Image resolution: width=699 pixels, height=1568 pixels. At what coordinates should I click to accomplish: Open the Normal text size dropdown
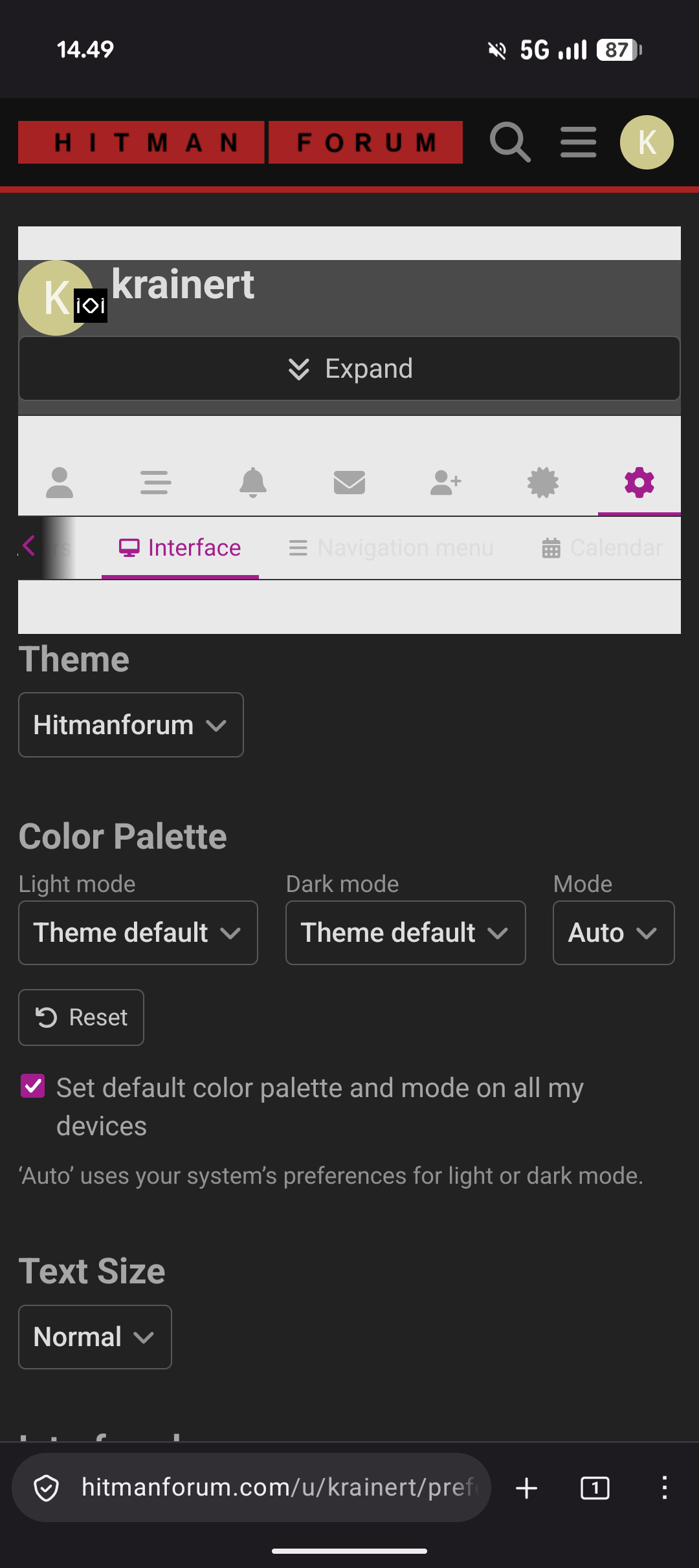95,1337
